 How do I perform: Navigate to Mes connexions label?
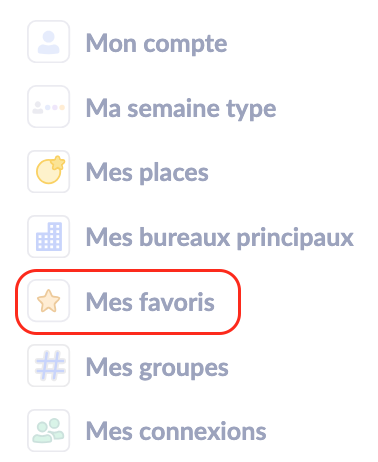click(x=176, y=431)
